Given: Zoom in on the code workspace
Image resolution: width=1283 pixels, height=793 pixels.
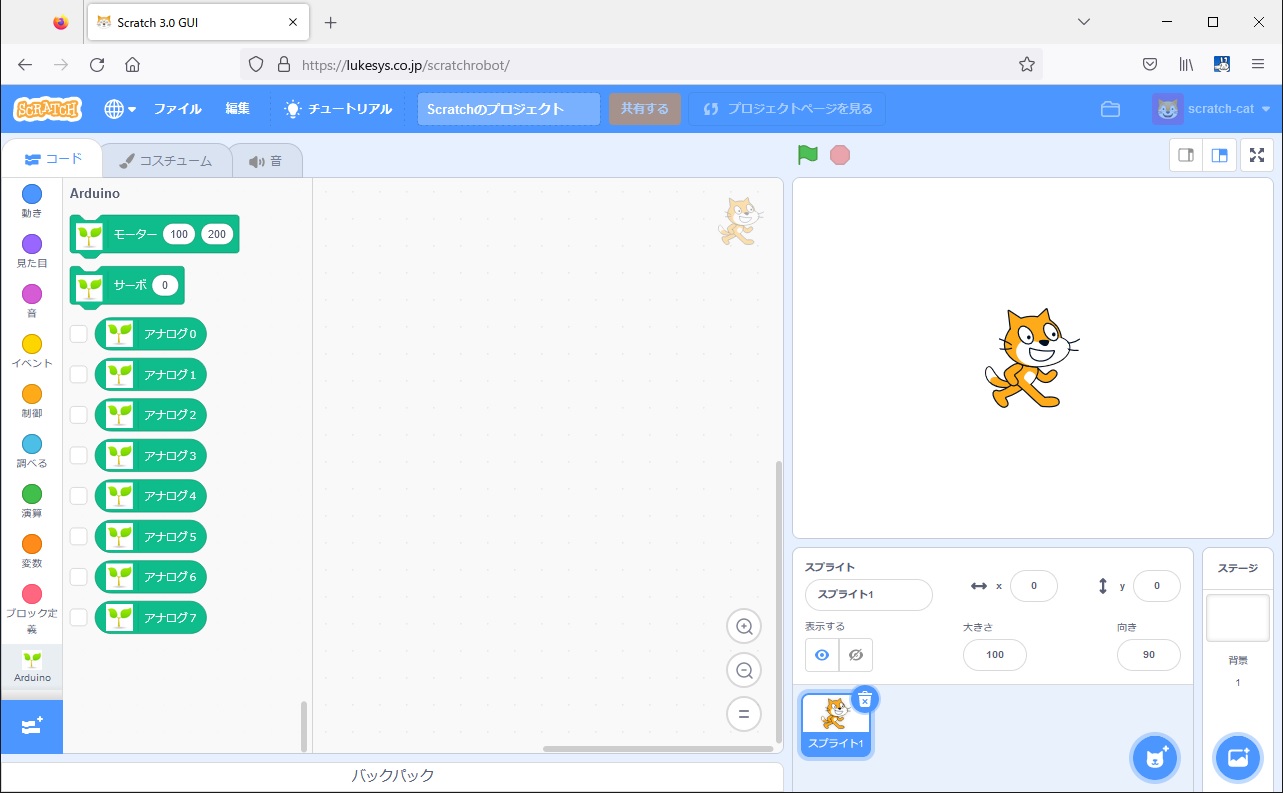Looking at the screenshot, I should coord(744,626).
